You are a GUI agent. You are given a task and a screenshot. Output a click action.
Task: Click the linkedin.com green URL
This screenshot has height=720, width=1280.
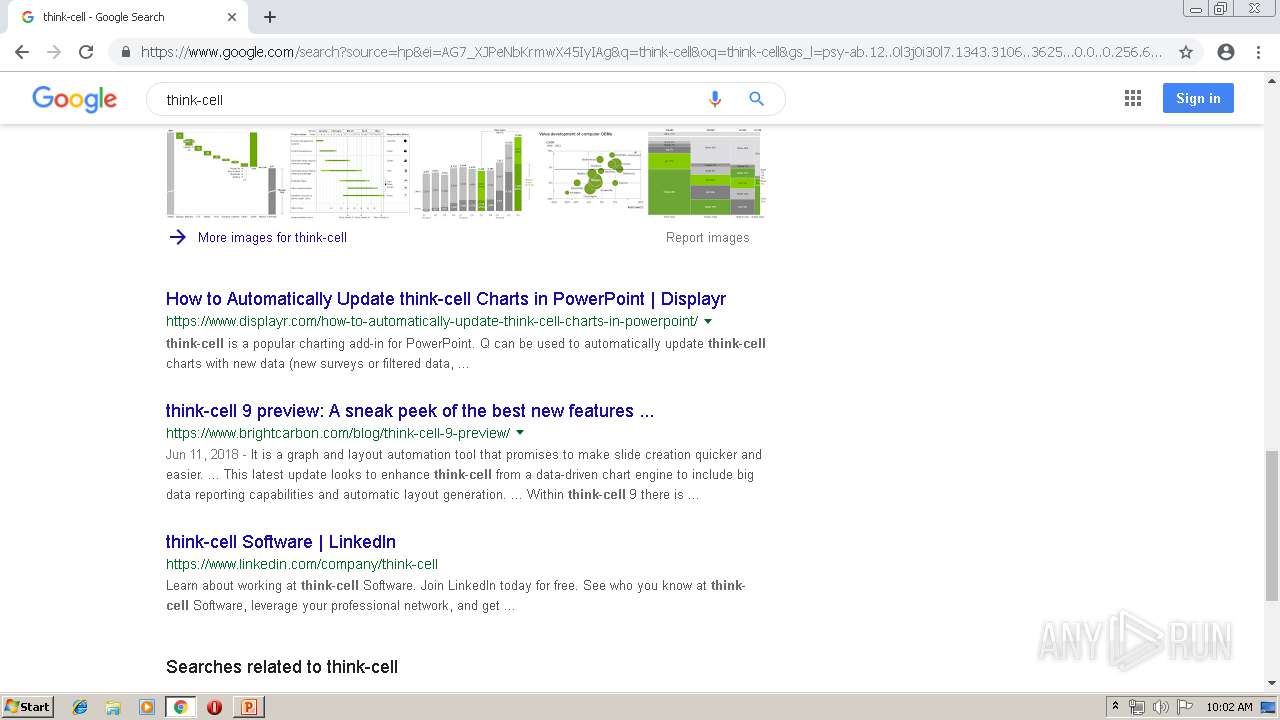302,564
